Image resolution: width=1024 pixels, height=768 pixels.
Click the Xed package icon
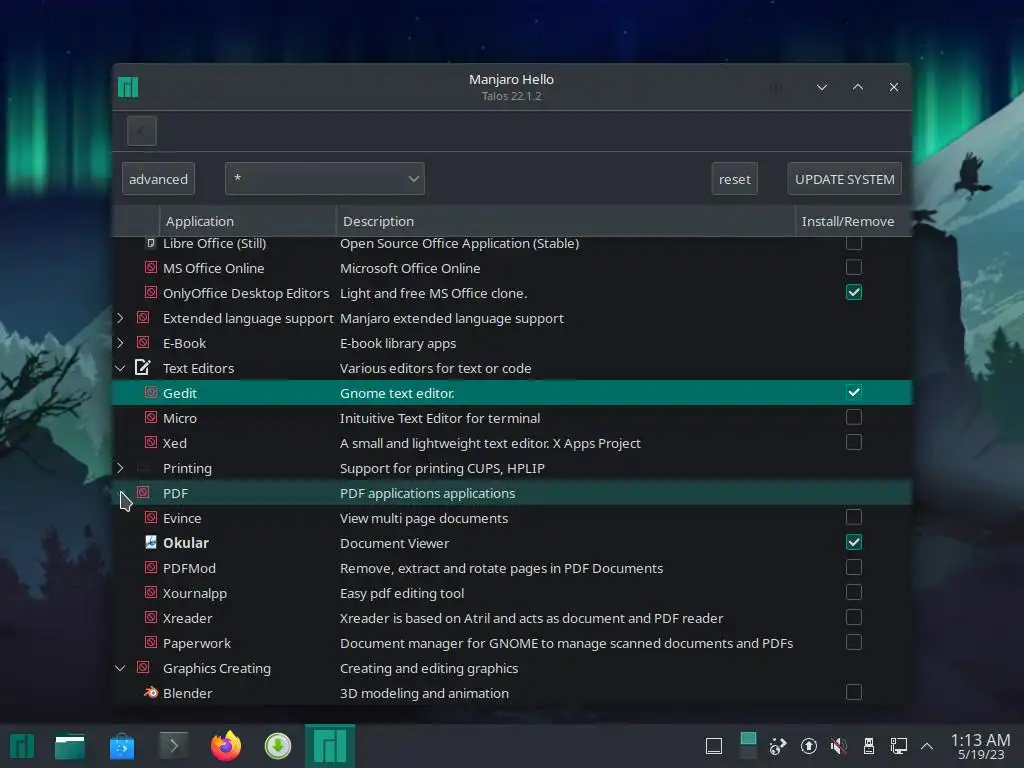[x=151, y=443]
